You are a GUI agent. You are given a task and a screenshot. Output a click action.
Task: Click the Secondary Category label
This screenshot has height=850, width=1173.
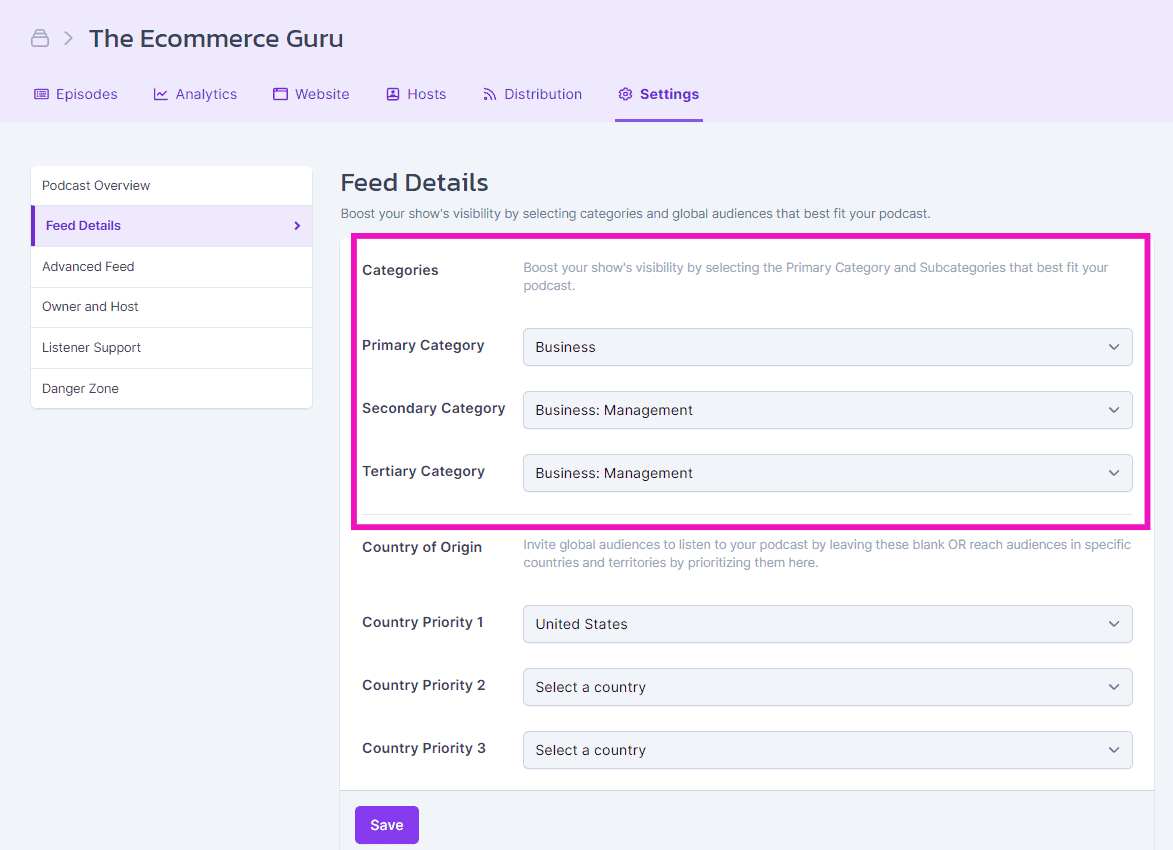(434, 408)
